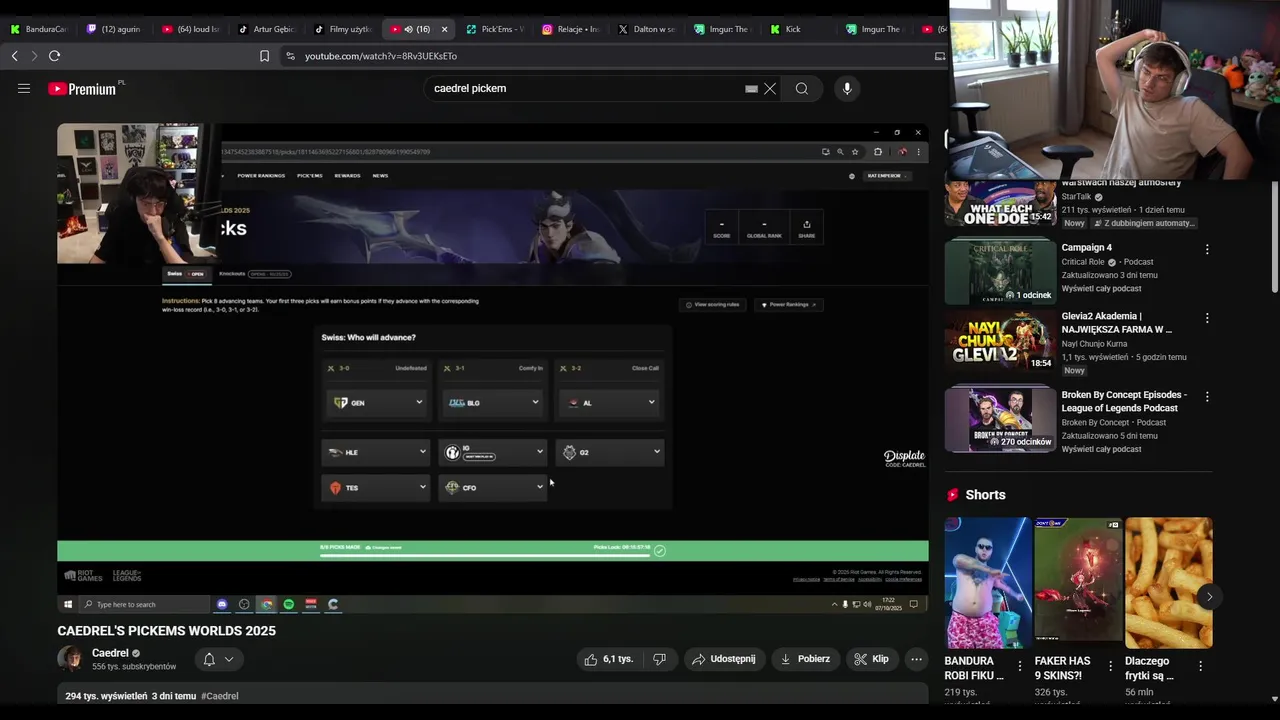
Task: Click the Share icon in Pick'Ems header
Action: [x=806, y=228]
